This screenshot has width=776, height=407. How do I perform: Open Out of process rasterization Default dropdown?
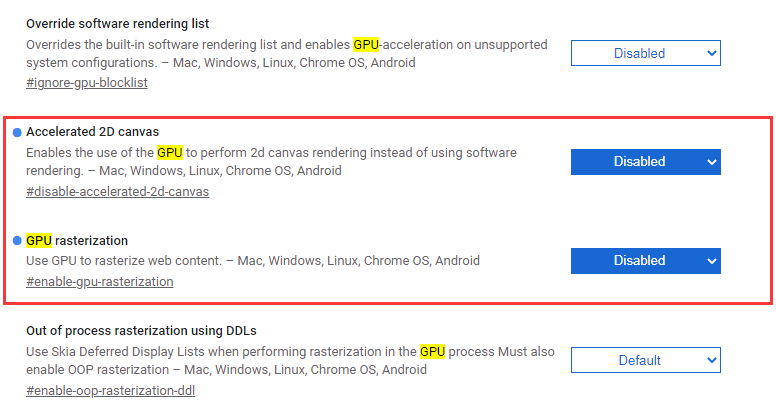point(645,360)
